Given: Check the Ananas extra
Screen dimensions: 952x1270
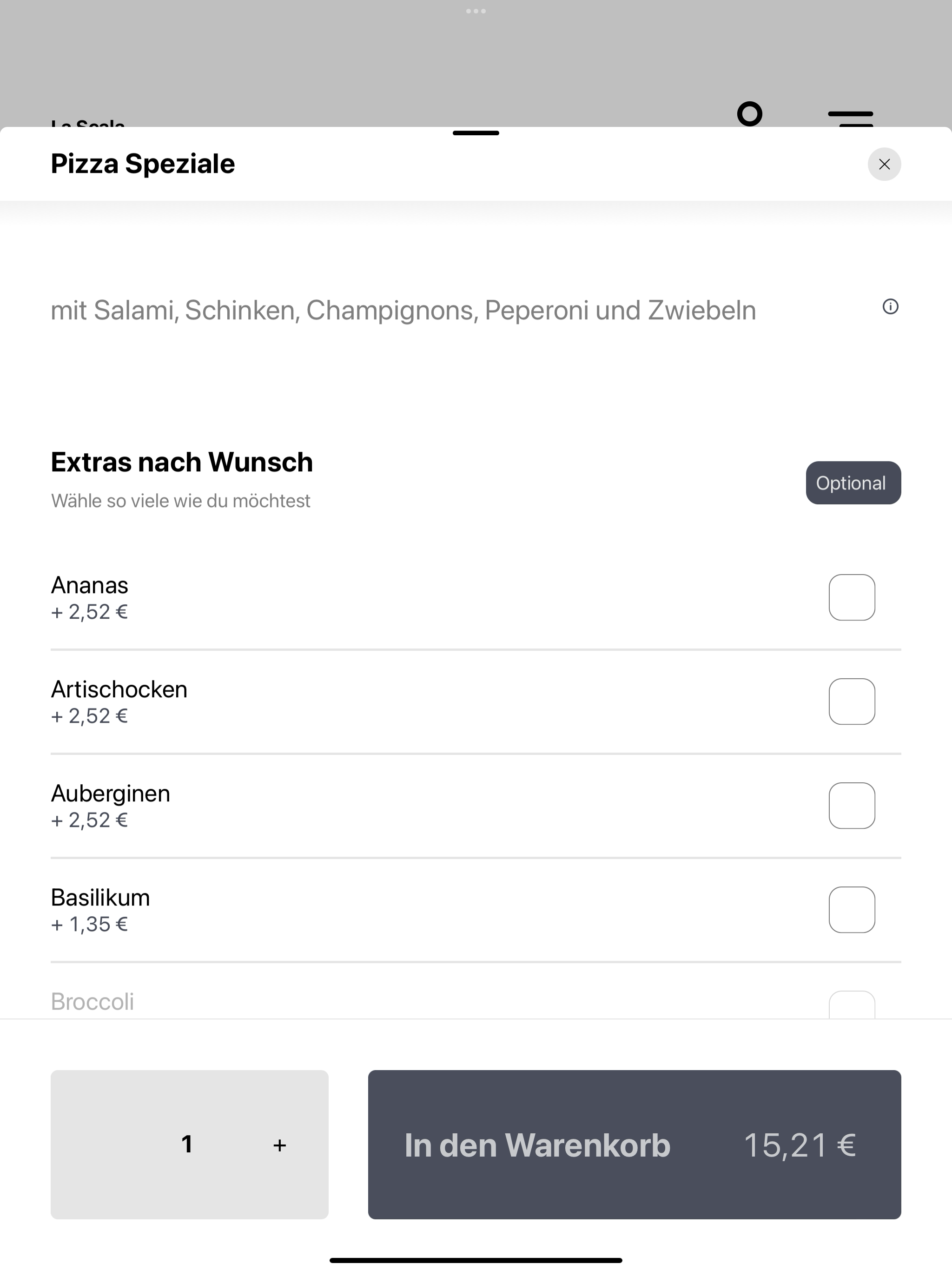Looking at the screenshot, I should coord(852,597).
